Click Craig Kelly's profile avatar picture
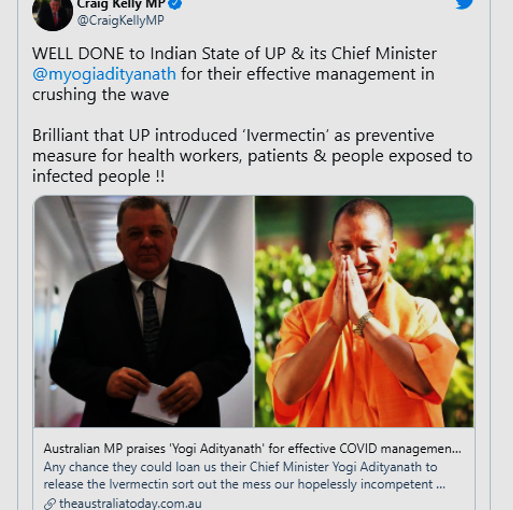 click(x=52, y=13)
